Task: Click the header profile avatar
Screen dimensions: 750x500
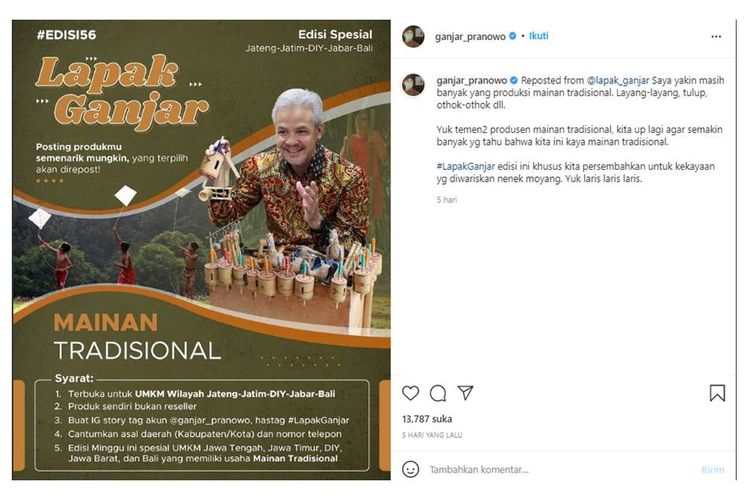Action: click(413, 36)
